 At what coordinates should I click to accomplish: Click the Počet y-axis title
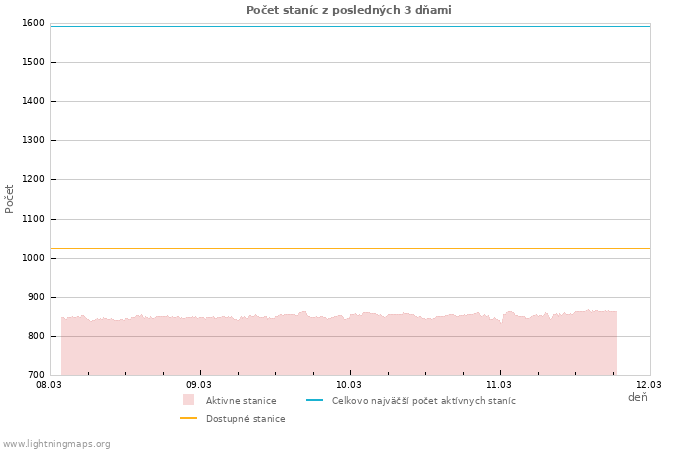tap(10, 198)
